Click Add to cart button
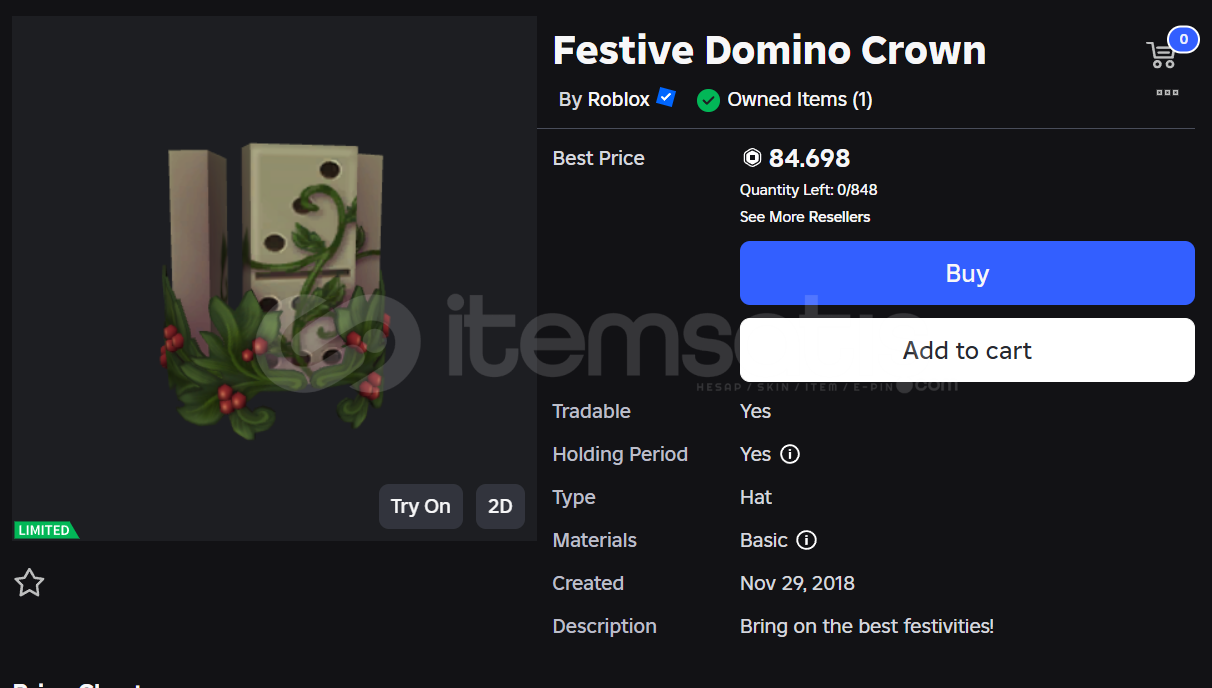The image size is (1212, 688). (x=967, y=350)
